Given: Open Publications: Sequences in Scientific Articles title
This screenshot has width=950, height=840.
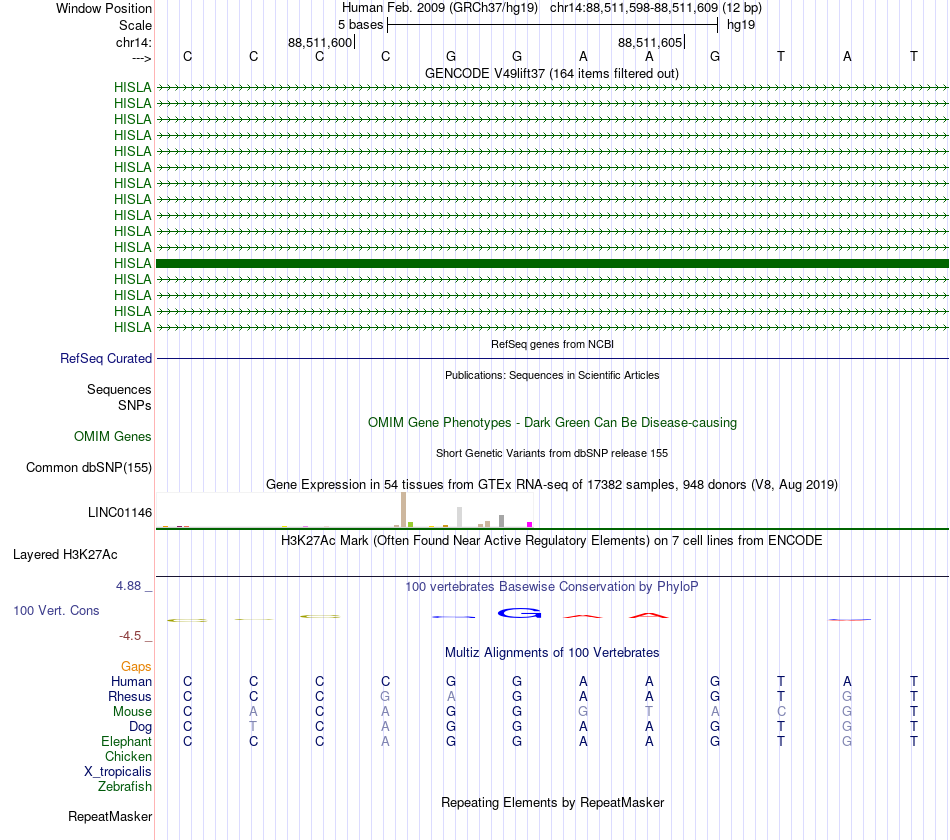Looking at the screenshot, I should point(552,375).
